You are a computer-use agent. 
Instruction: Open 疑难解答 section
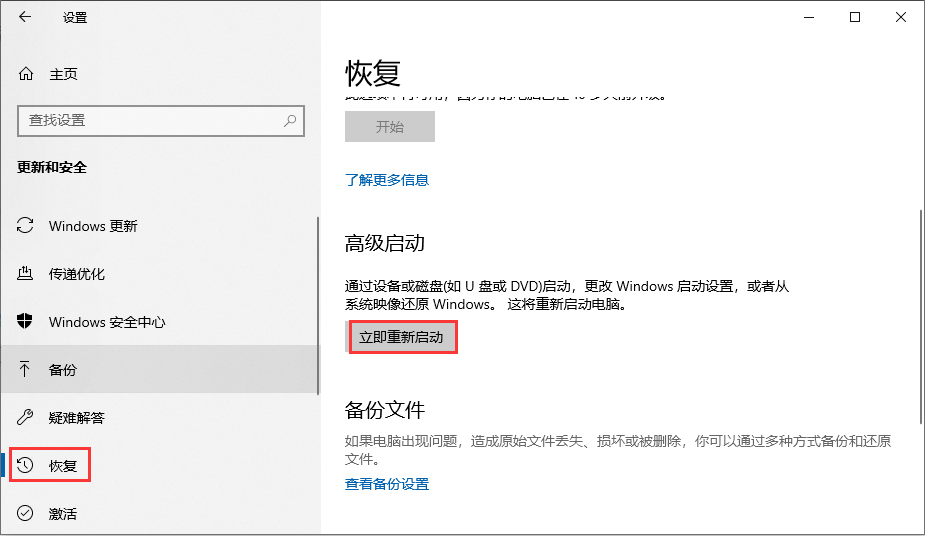point(159,417)
